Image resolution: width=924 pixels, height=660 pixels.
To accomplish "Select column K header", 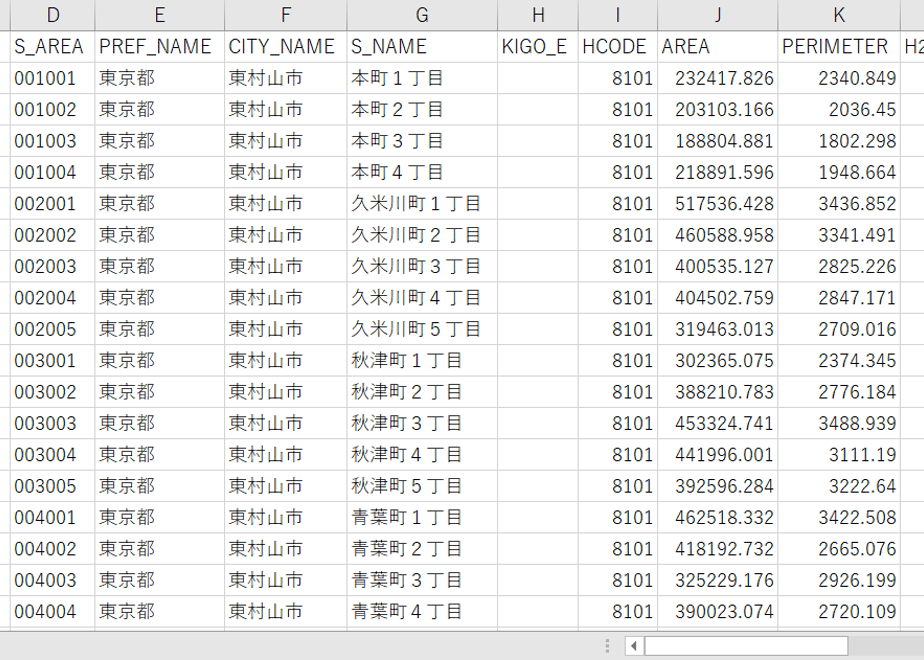I will pyautogui.click(x=839, y=15).
